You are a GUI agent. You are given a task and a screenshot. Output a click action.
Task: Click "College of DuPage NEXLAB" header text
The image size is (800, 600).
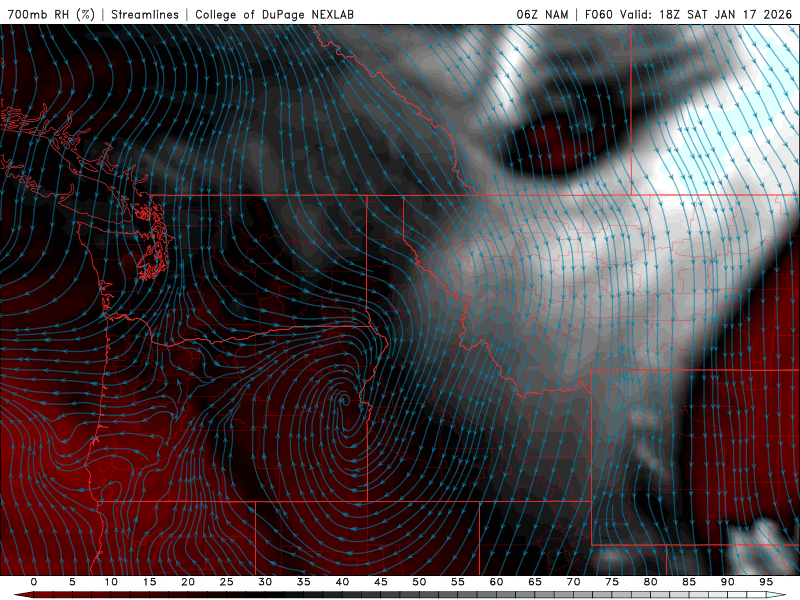pos(274,14)
